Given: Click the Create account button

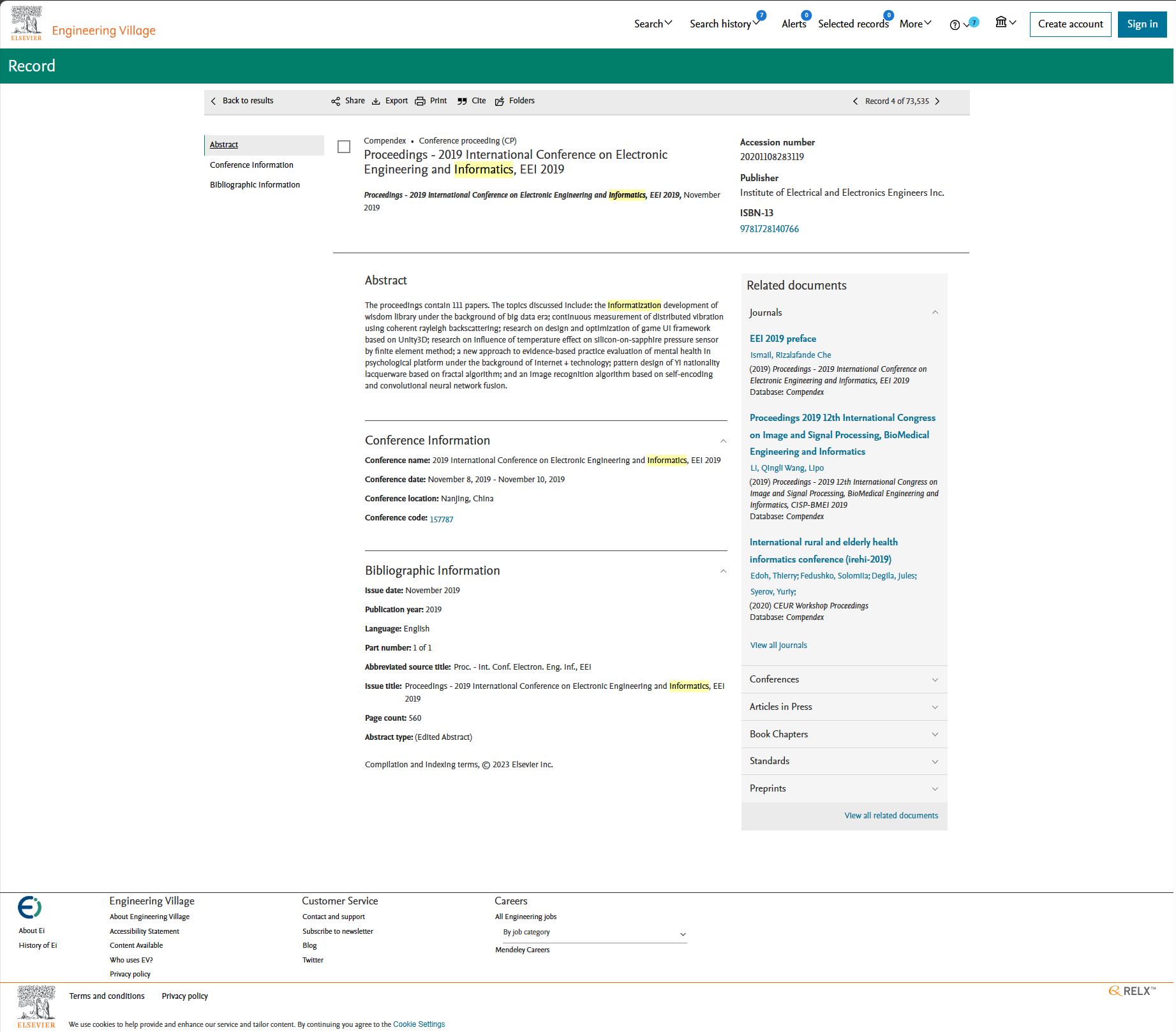Looking at the screenshot, I should click(x=1070, y=24).
